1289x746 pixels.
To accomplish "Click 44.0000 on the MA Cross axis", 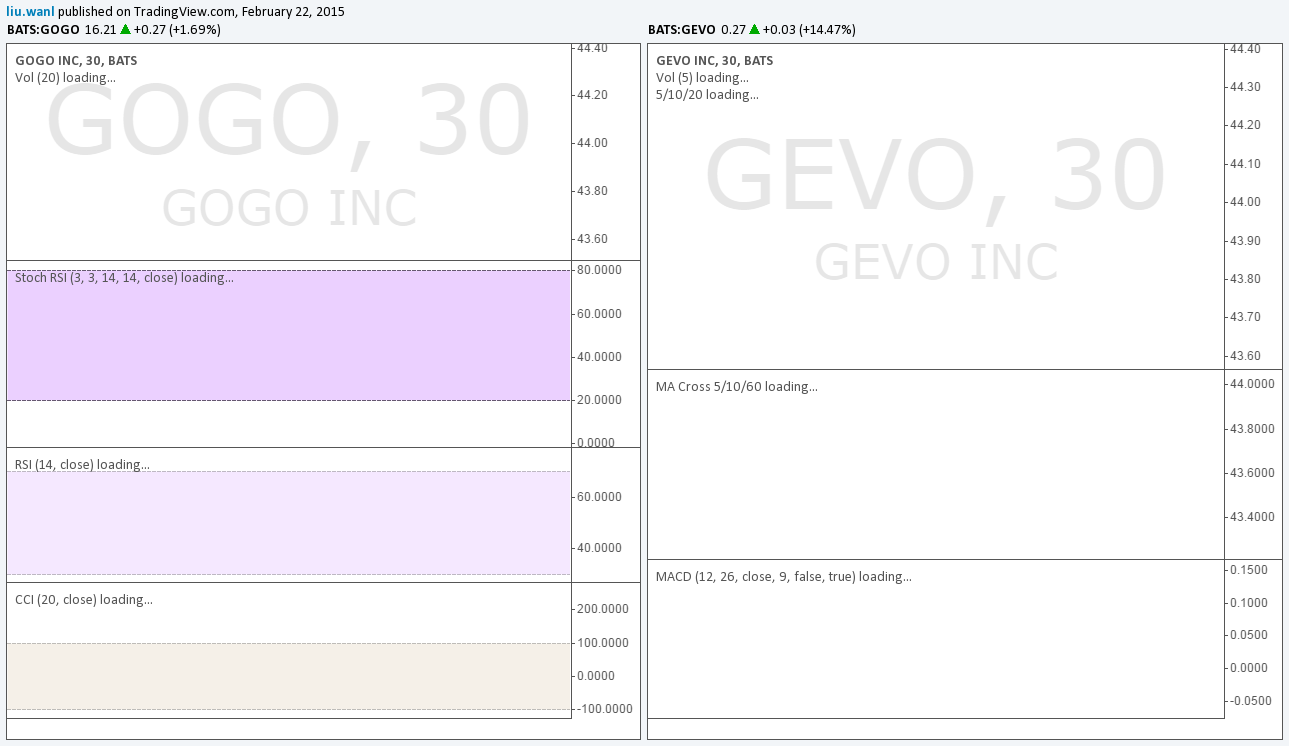I will pyautogui.click(x=1252, y=384).
